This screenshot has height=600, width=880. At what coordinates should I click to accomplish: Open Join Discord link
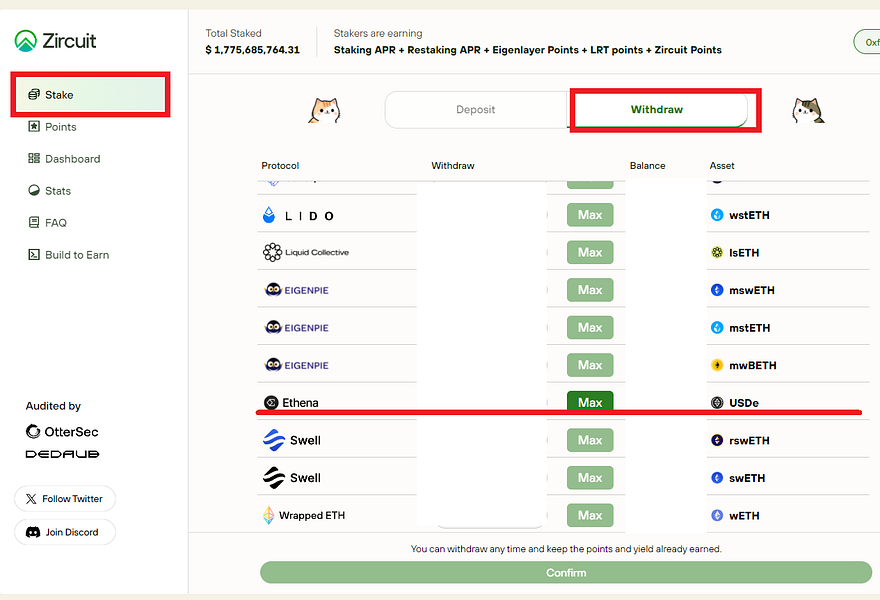(x=65, y=532)
